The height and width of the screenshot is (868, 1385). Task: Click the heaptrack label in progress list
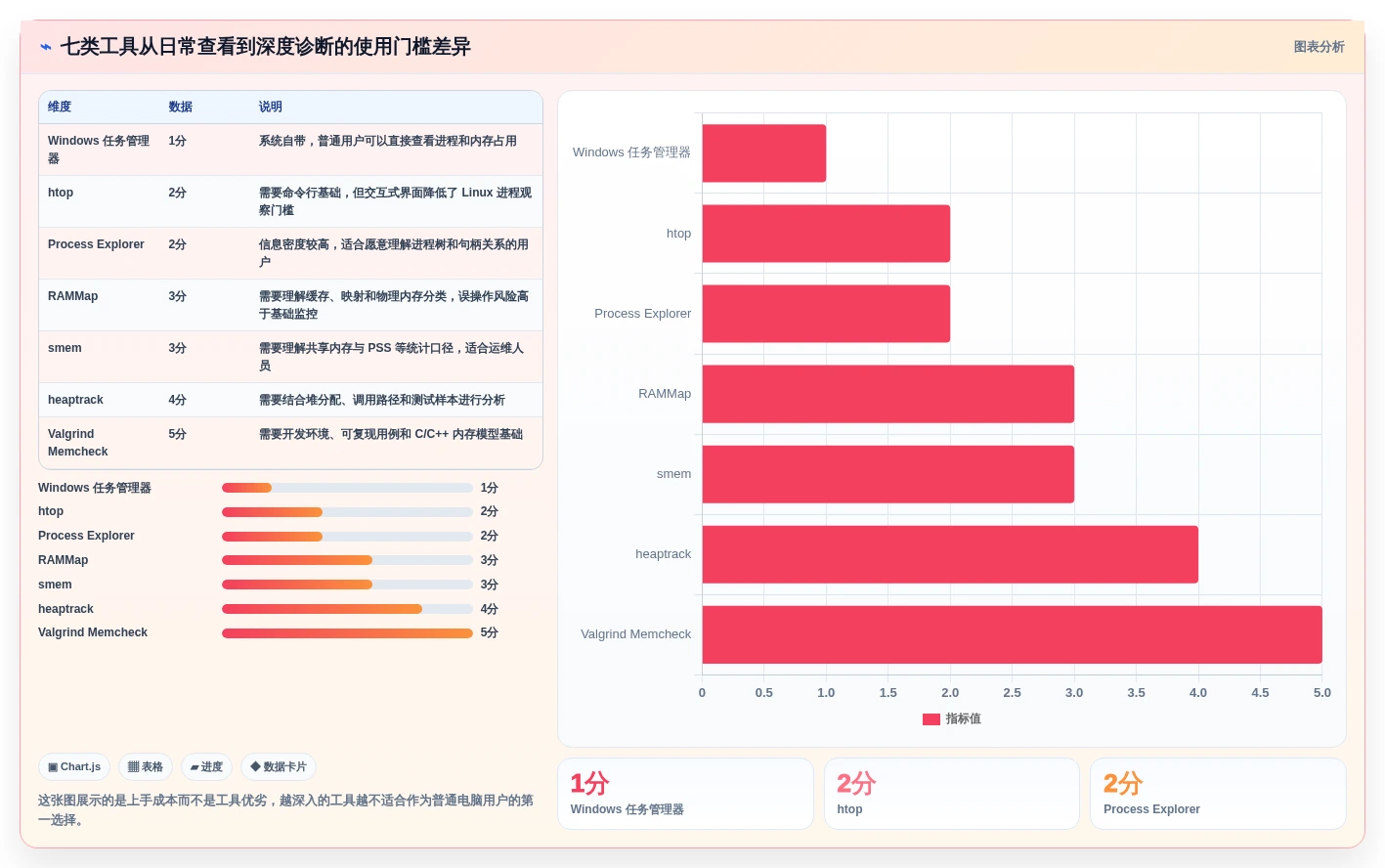tap(65, 609)
